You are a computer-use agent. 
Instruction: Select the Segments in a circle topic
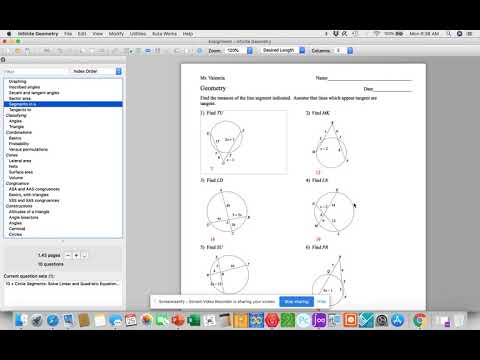pos(63,104)
